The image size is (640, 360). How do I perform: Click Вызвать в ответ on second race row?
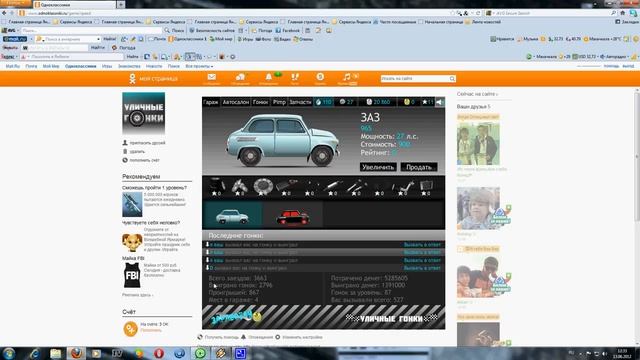click(x=422, y=252)
